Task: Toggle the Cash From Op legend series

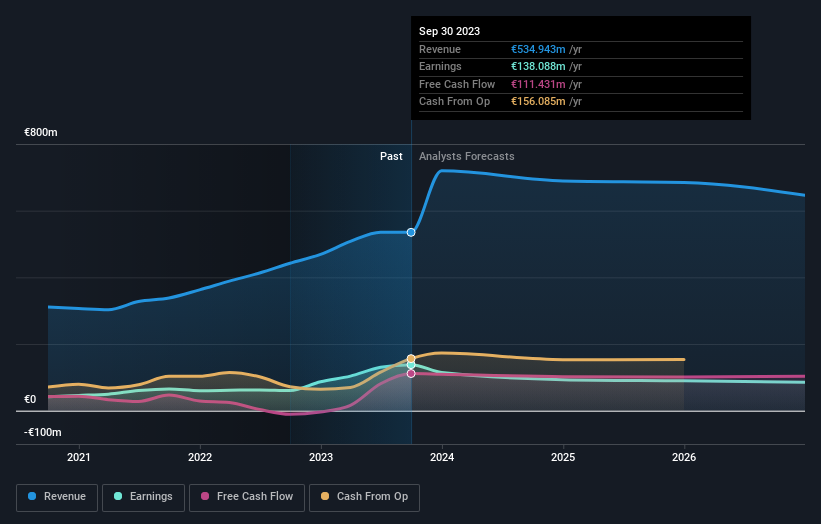Action: point(364,497)
